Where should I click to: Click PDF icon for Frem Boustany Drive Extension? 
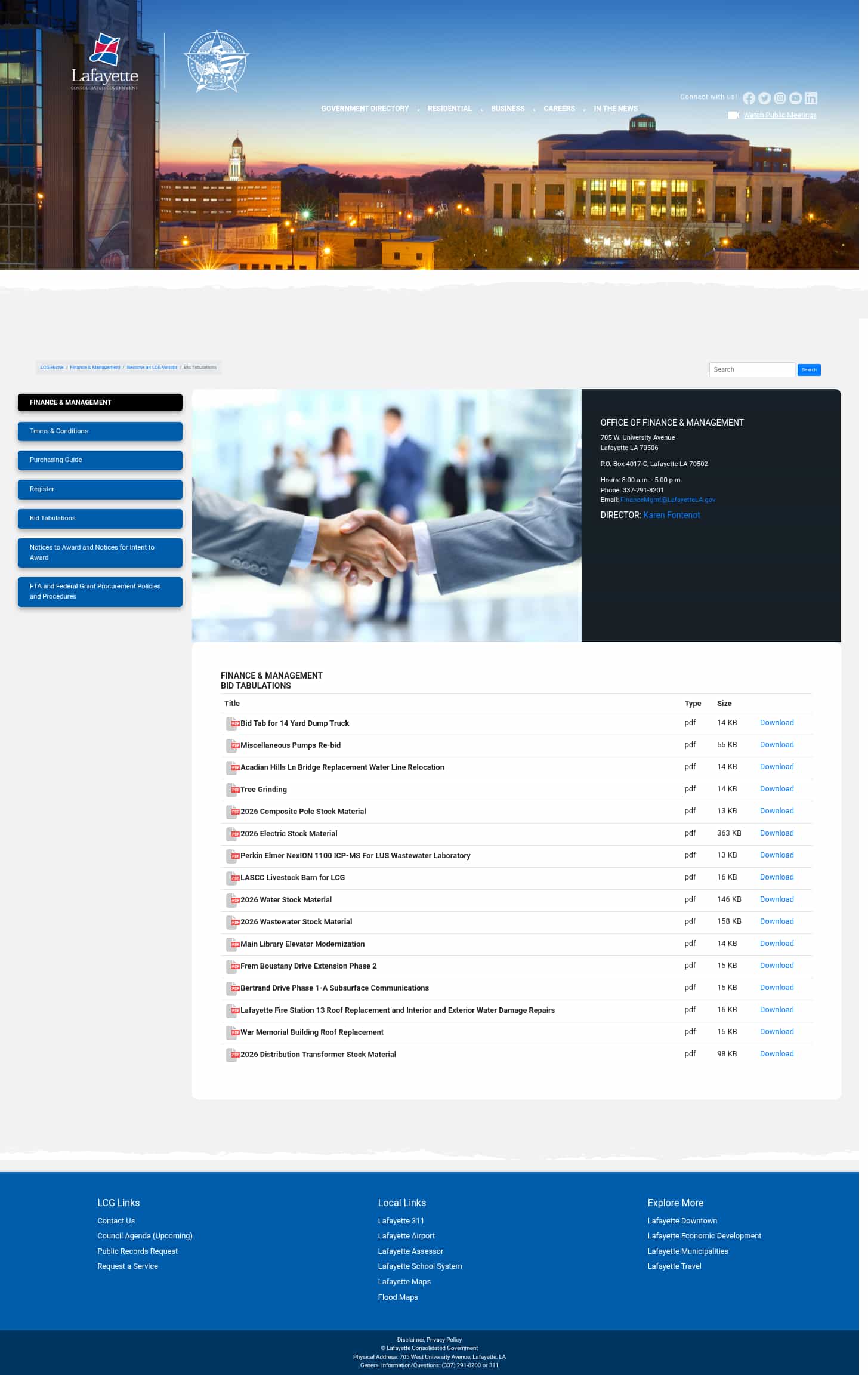point(233,966)
